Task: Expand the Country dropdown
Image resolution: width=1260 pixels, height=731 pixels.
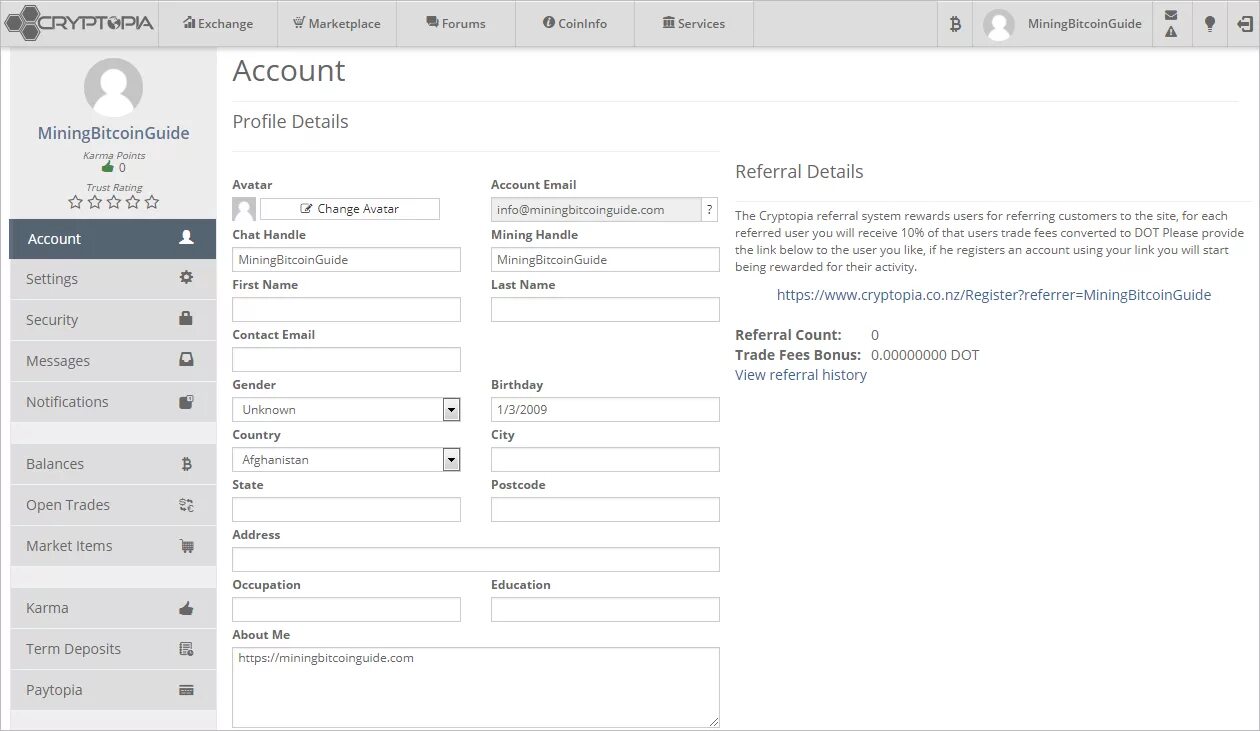Action: [x=451, y=460]
